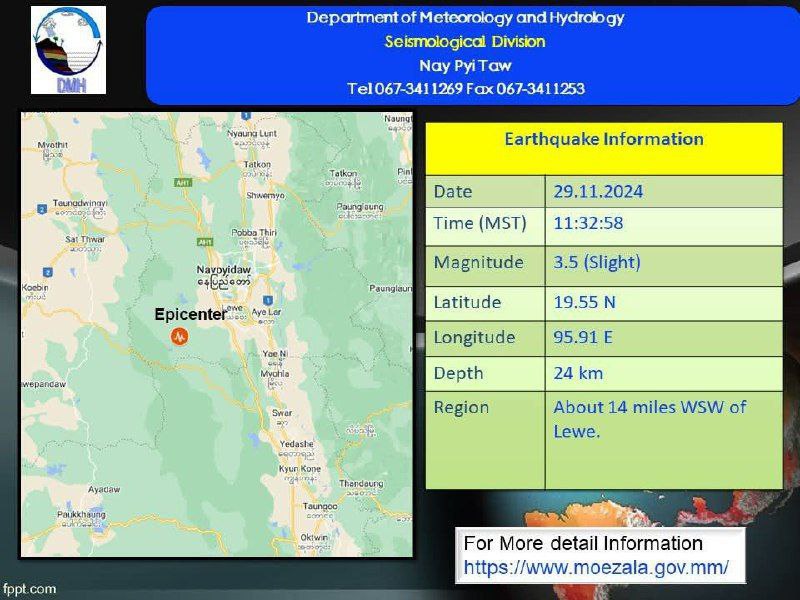Image resolution: width=800 pixels, height=600 pixels.
Task: Click the magnitude value 3.5 (Slight)
Action: (597, 263)
